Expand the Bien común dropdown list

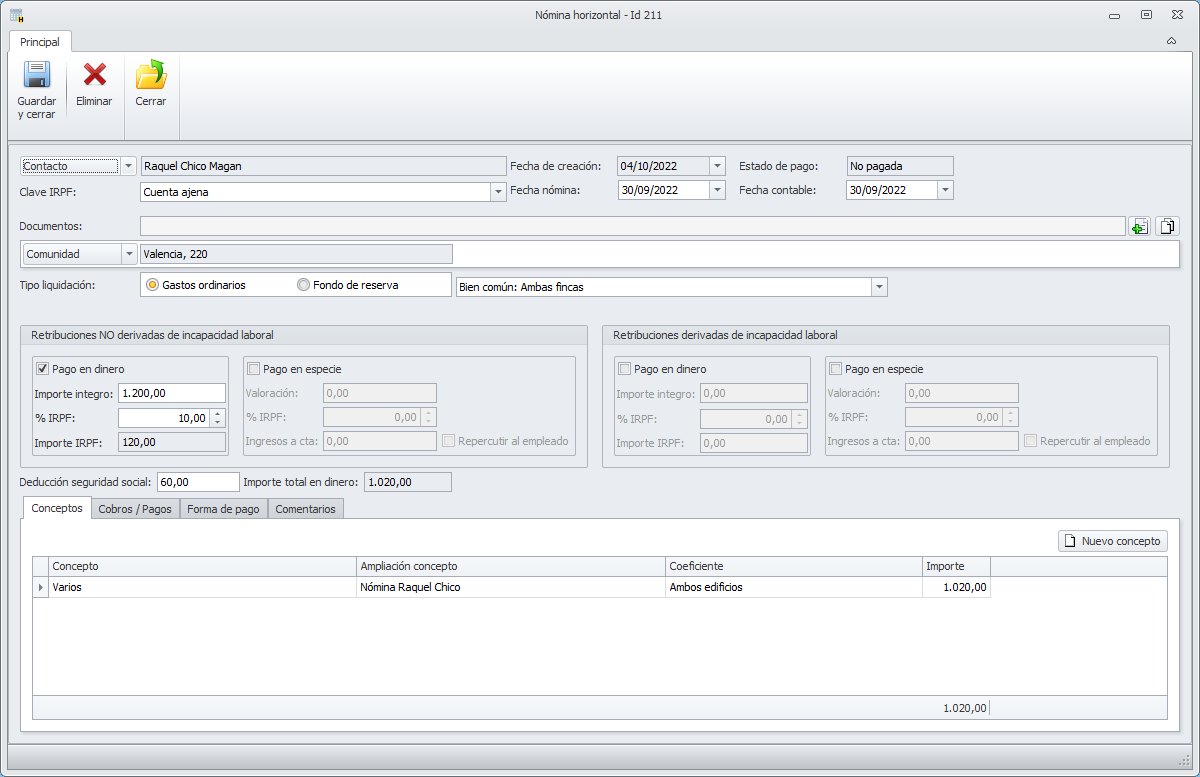[878, 288]
